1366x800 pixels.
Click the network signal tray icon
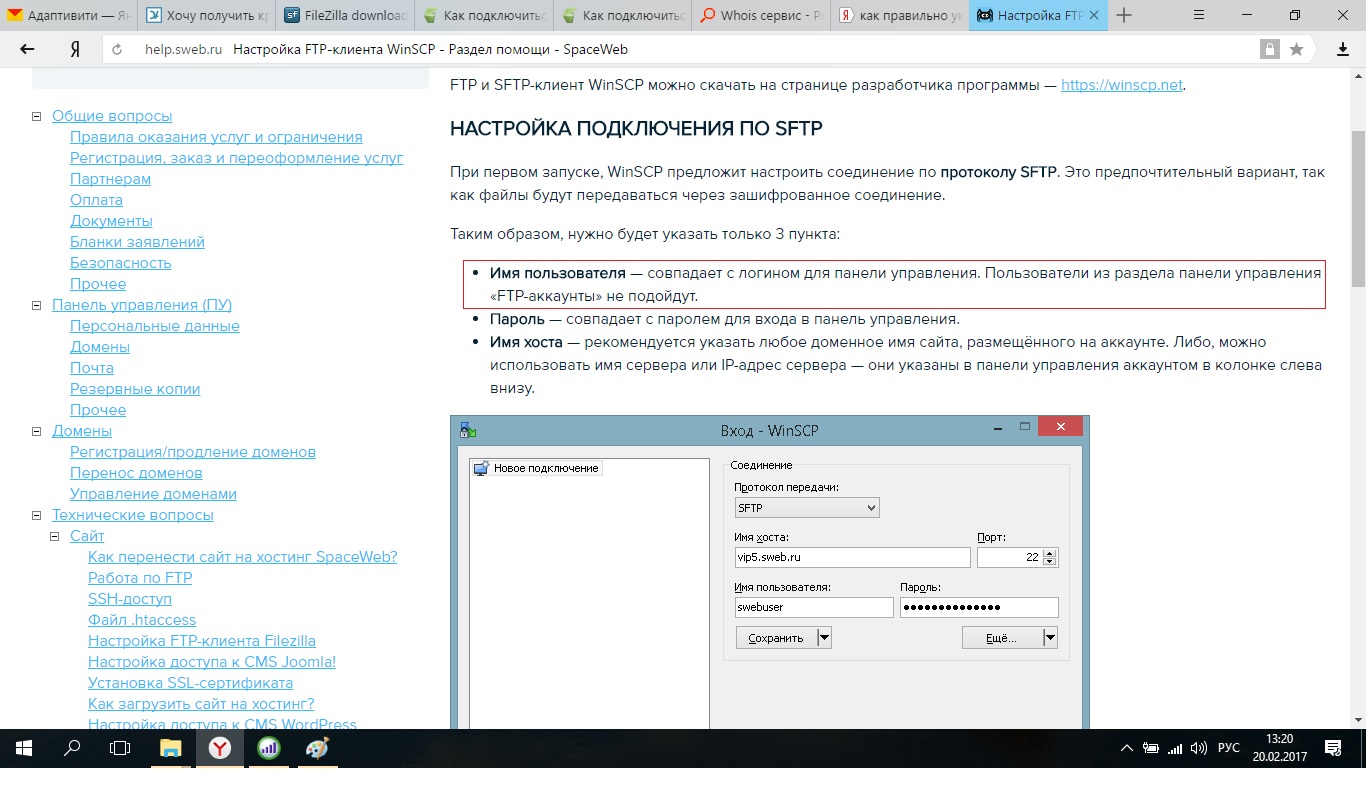point(1175,748)
